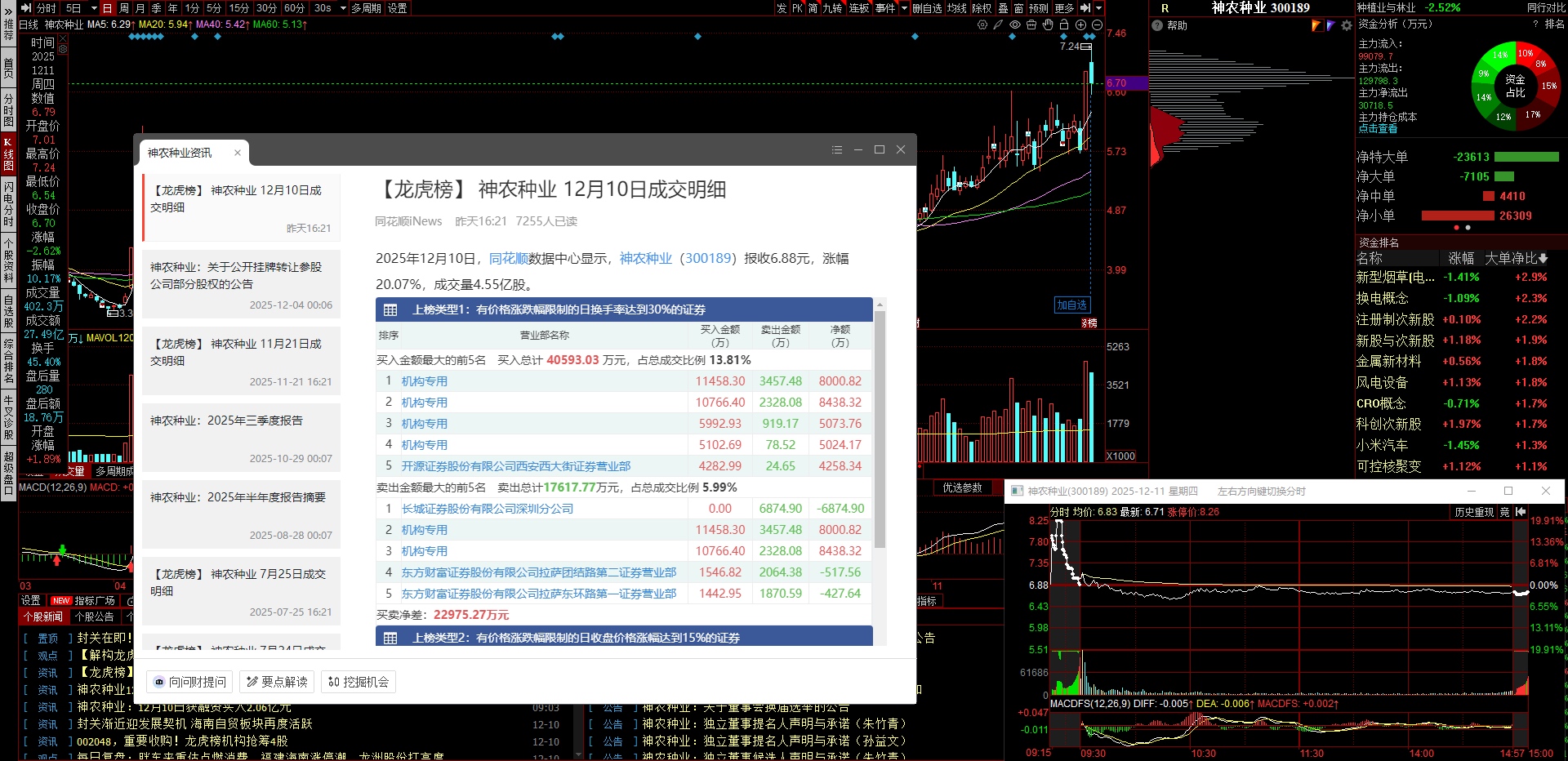Click the PK comparison toolbar button
This screenshot has height=761, width=1568.
(x=797, y=7)
